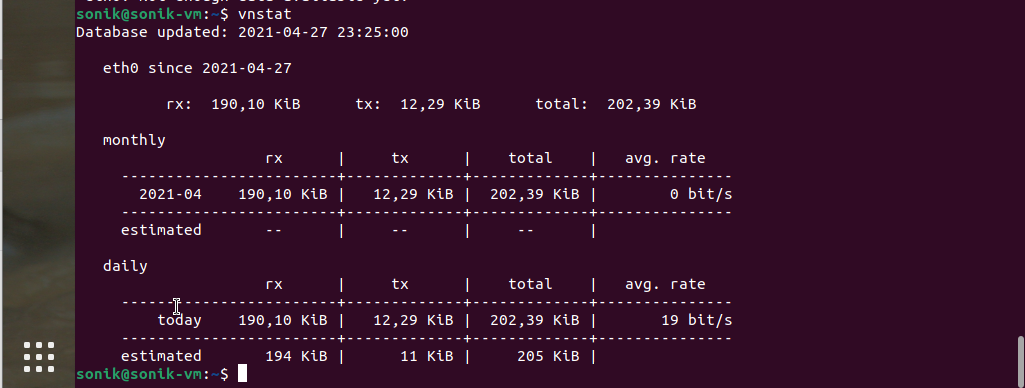
Task: Click the 'avg. rate' header in the daily table
Action: click(x=665, y=284)
